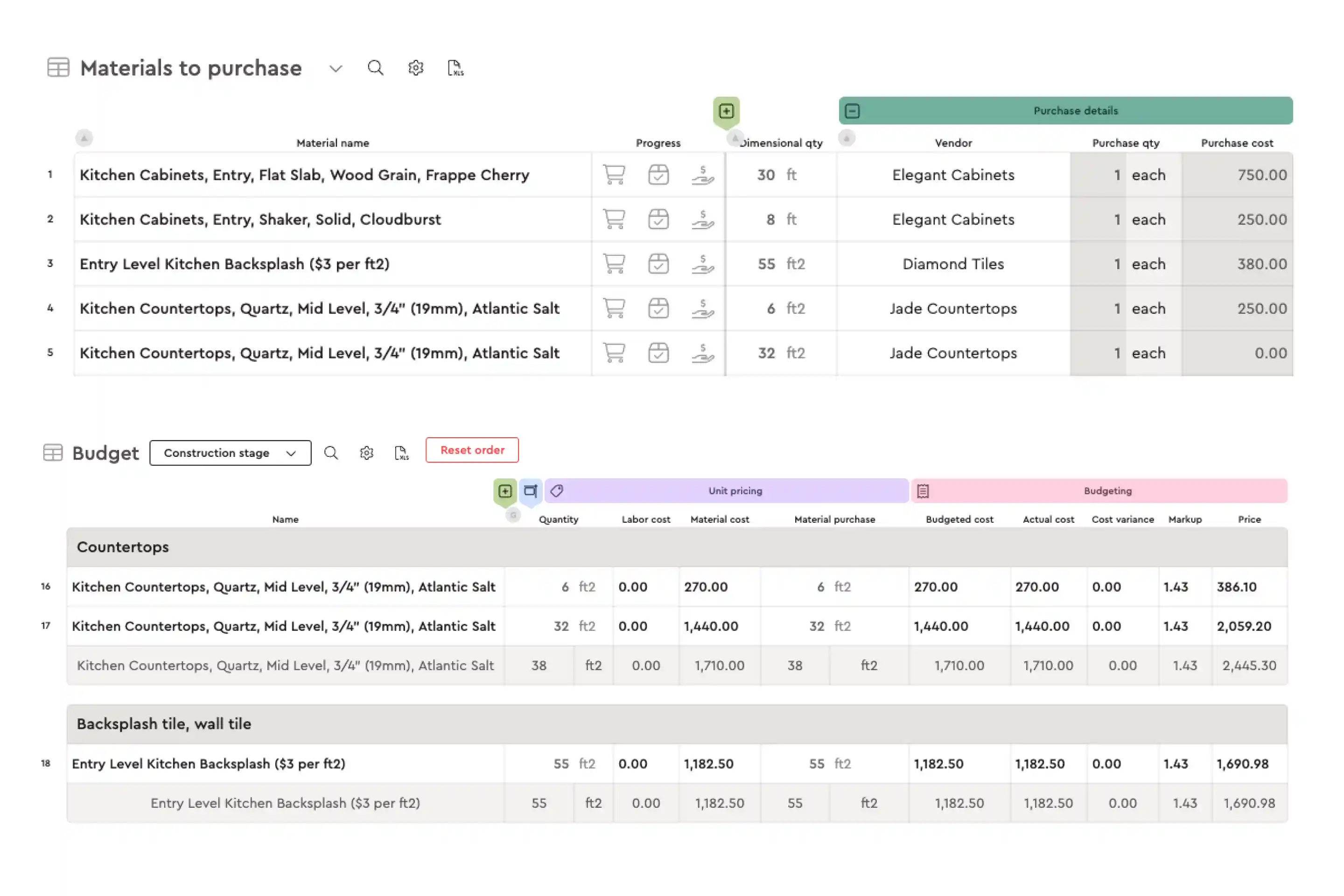Select the Budgeting column group

click(1099, 491)
